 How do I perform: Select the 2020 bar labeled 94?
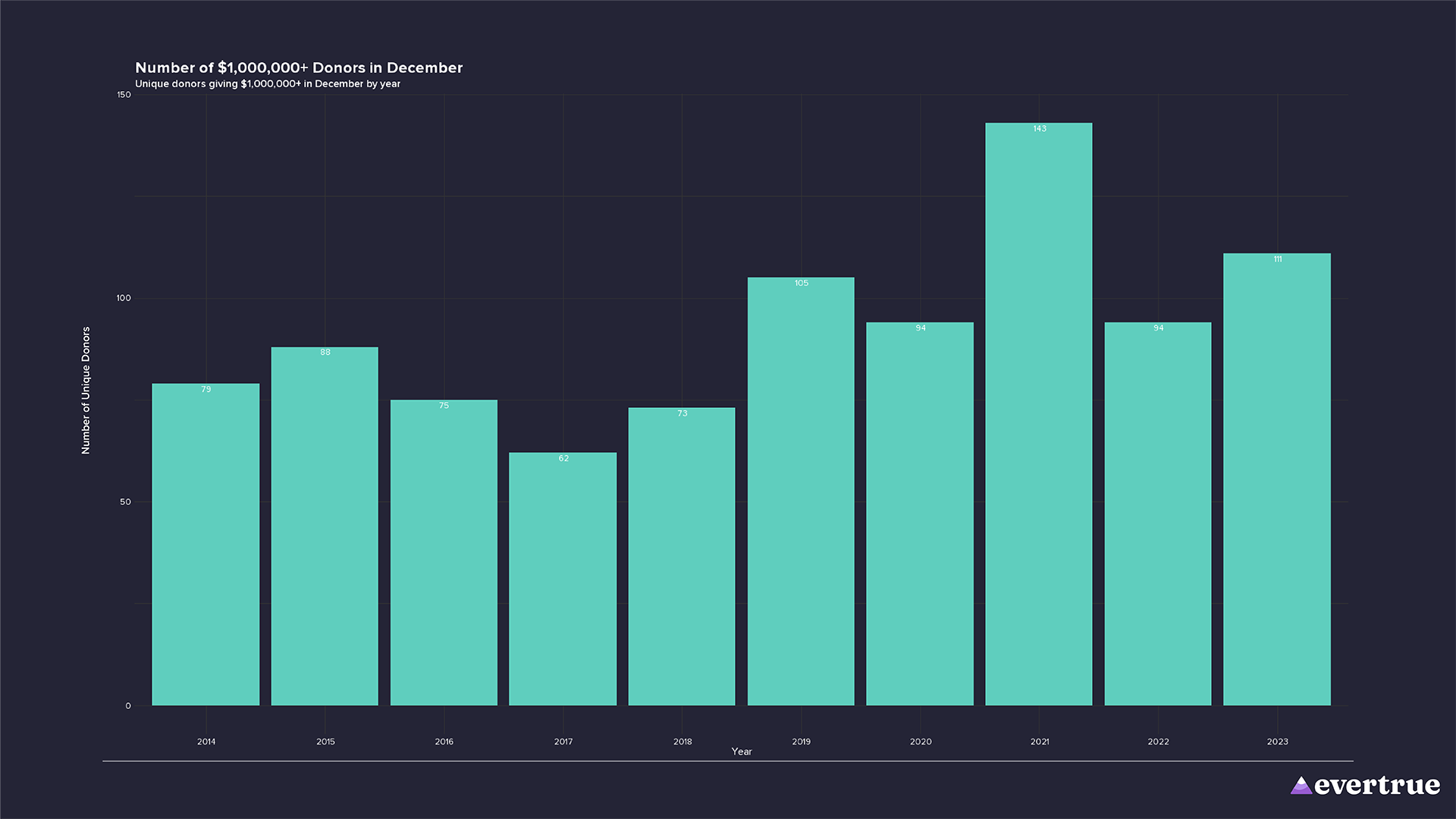point(920,516)
